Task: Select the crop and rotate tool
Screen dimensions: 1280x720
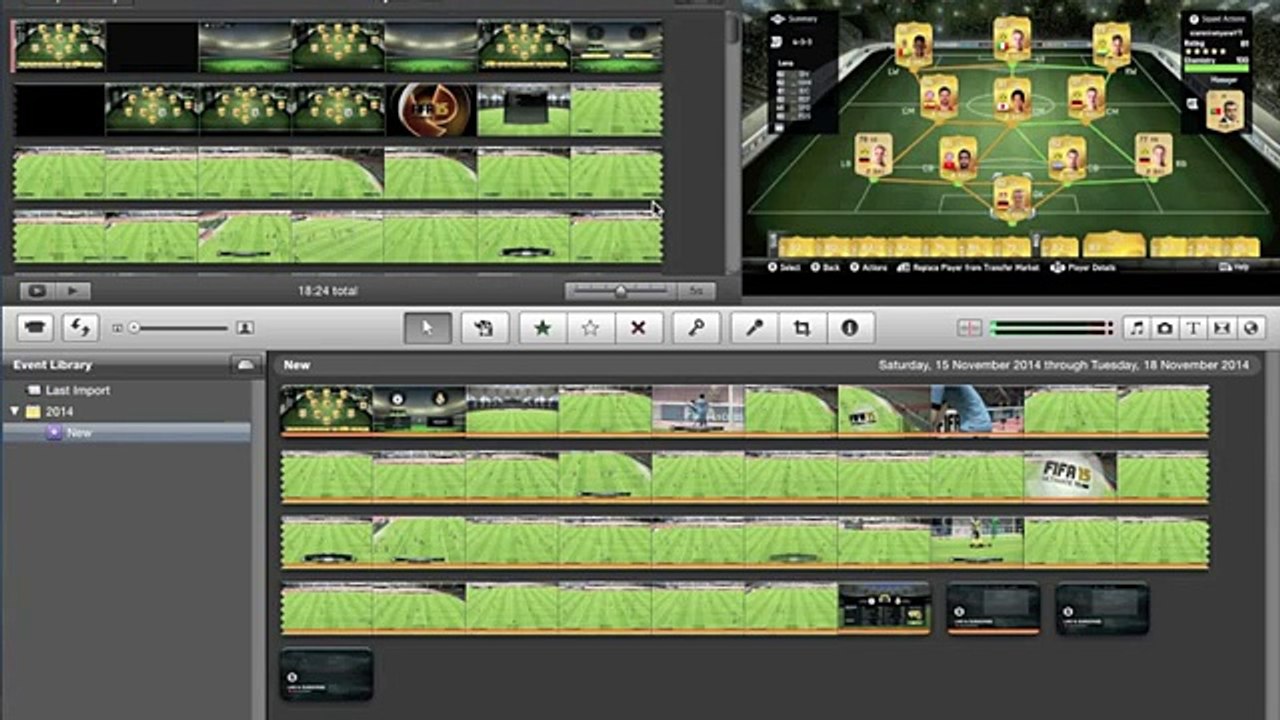Action: click(x=802, y=328)
